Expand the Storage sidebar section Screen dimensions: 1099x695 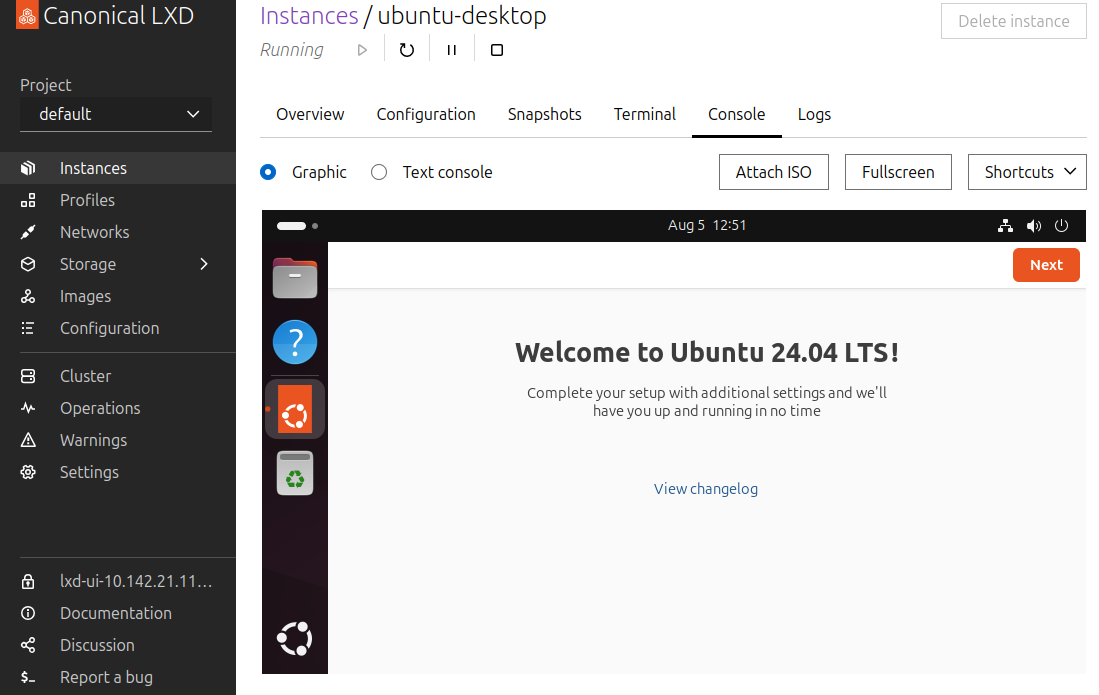point(204,264)
